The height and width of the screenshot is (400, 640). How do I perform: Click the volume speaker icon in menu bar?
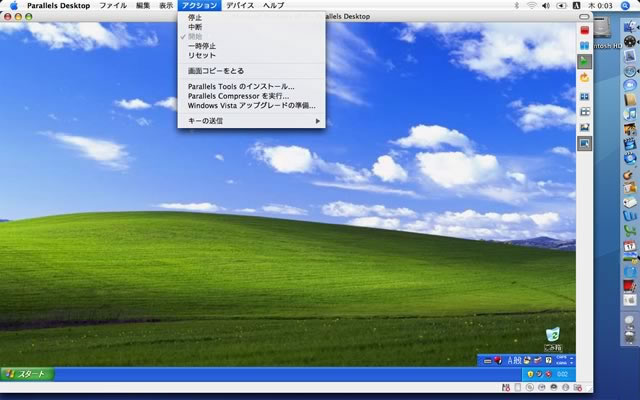(x=546, y=5)
